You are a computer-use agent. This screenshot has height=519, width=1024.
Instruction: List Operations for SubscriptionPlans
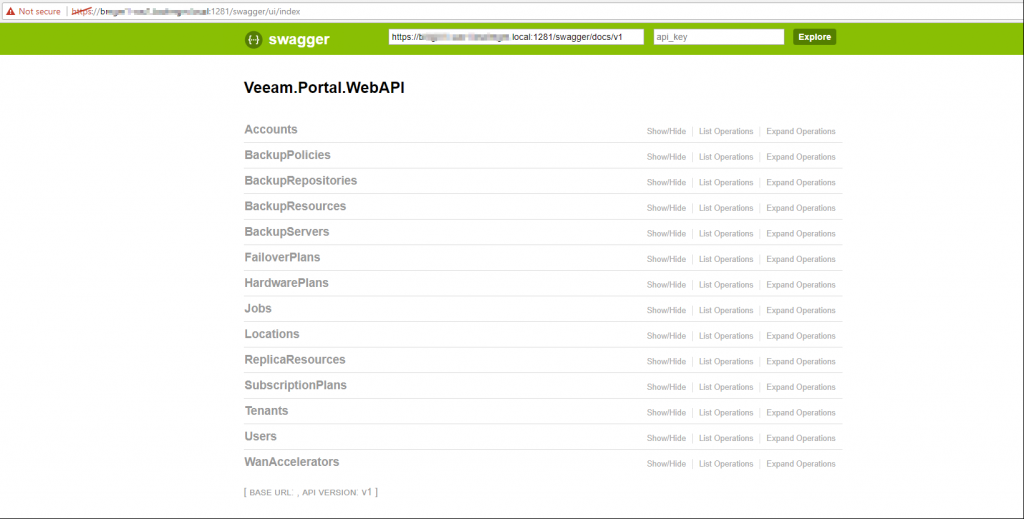pos(726,387)
